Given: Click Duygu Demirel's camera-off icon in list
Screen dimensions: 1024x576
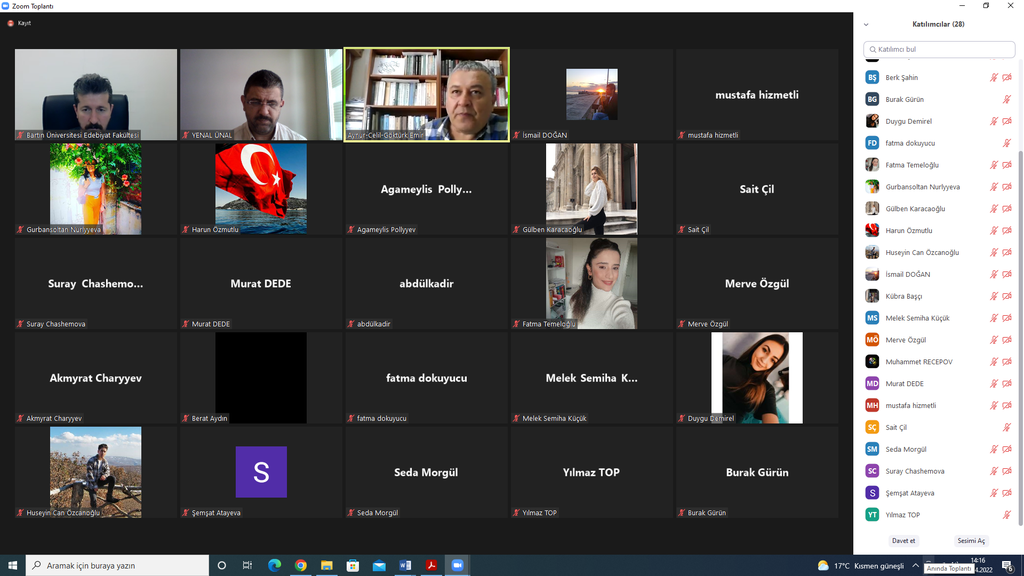Looking at the screenshot, I should [x=1007, y=121].
